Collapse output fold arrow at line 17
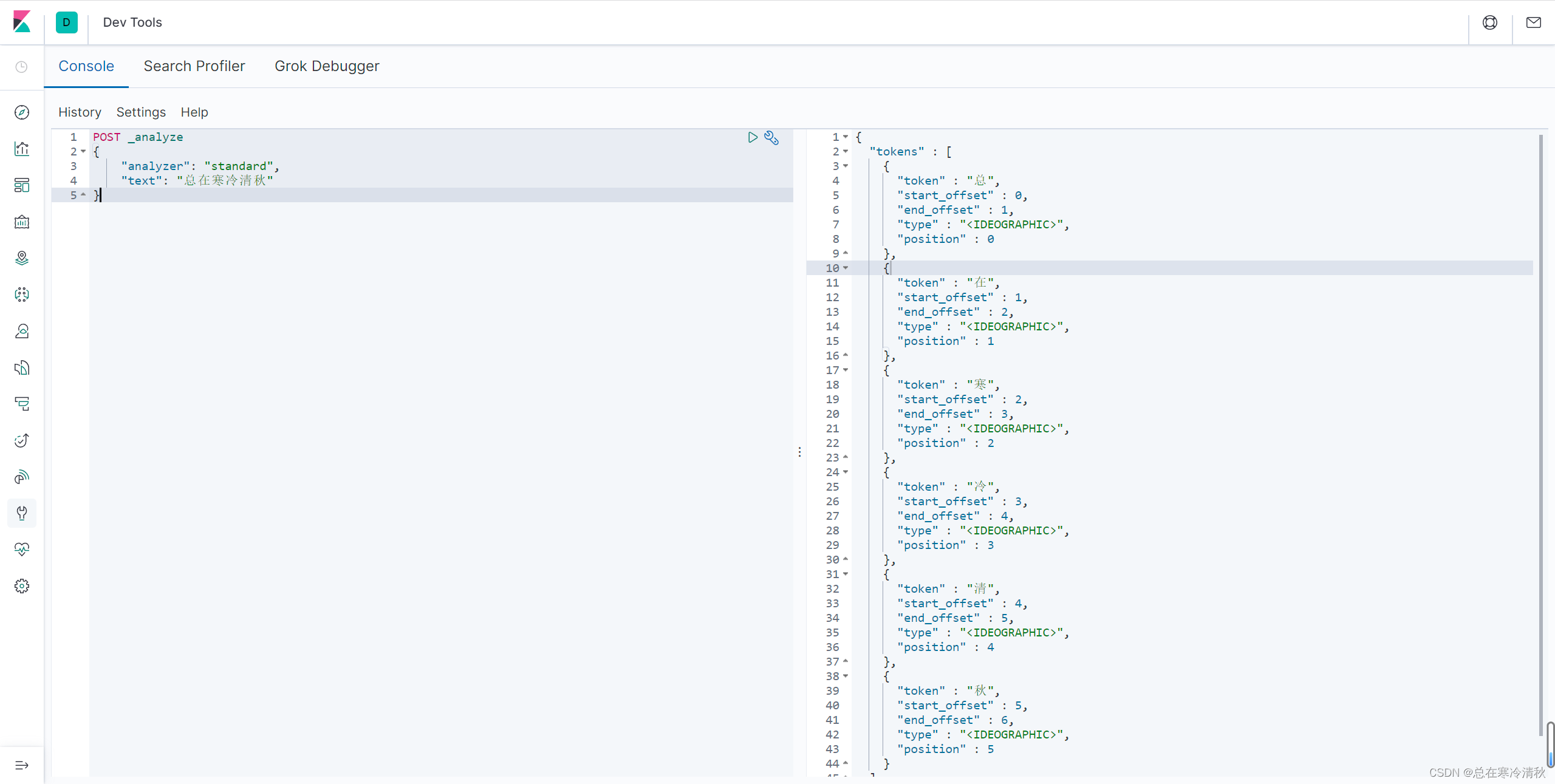 point(846,370)
